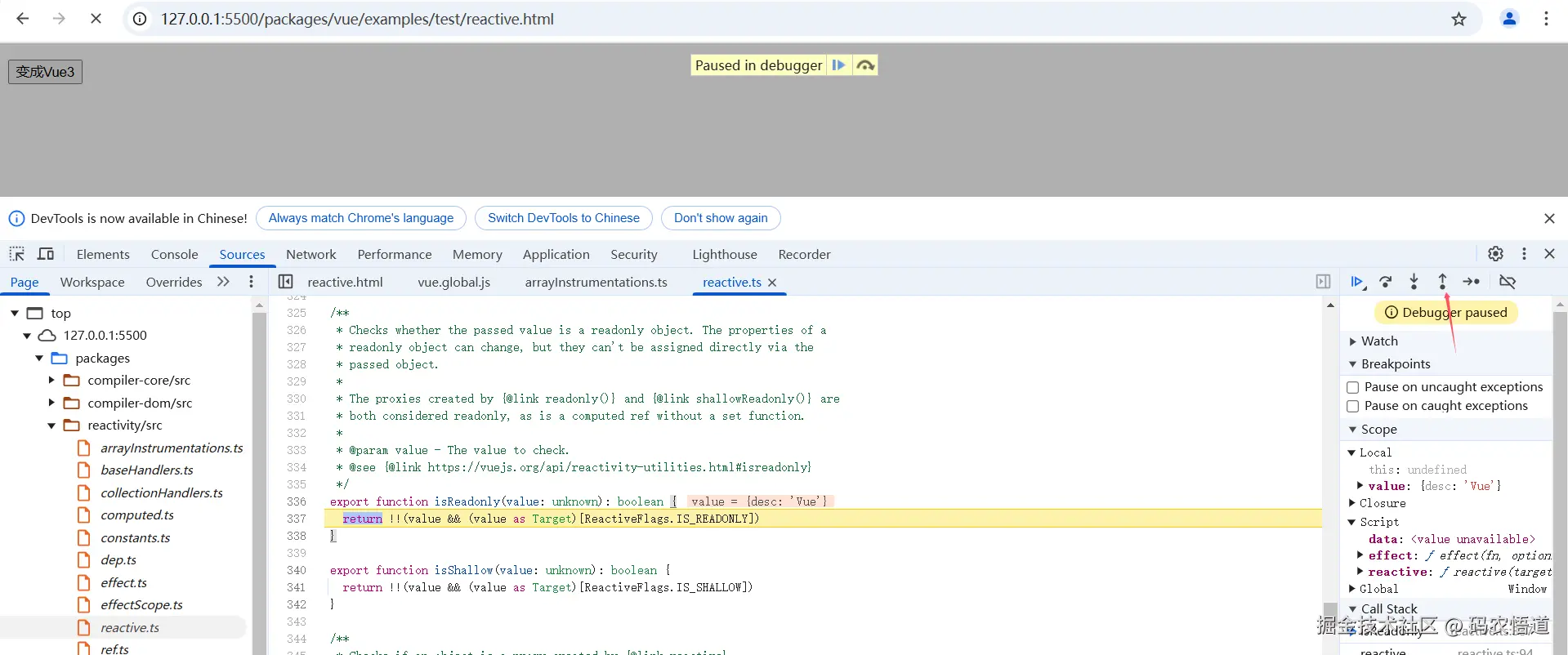The width and height of the screenshot is (1568, 655).
Task: Click line number 340 in gutter
Action: click(297, 570)
